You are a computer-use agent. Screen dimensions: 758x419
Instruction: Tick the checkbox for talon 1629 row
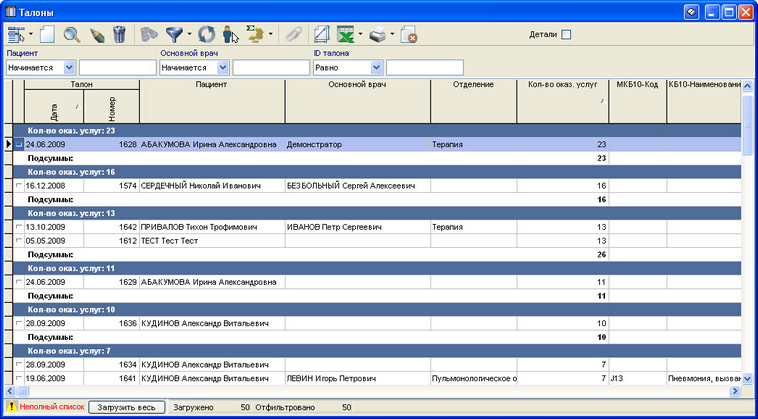point(19,282)
